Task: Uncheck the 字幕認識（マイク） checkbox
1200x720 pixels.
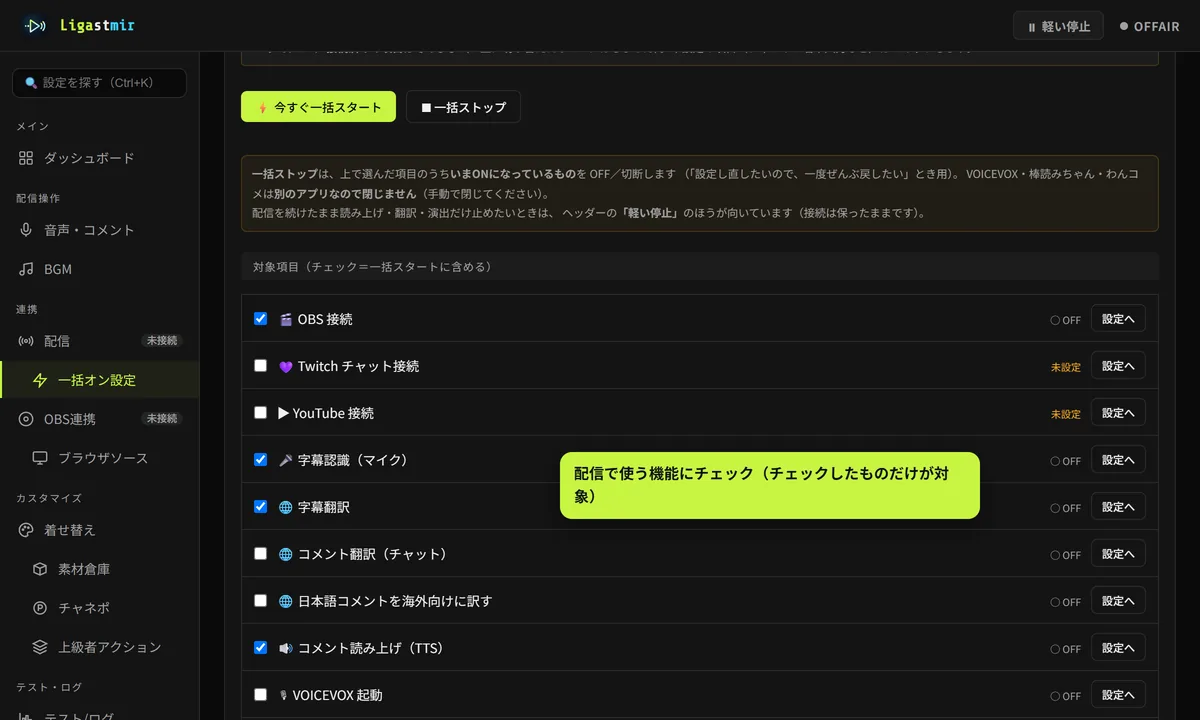Action: 261,459
